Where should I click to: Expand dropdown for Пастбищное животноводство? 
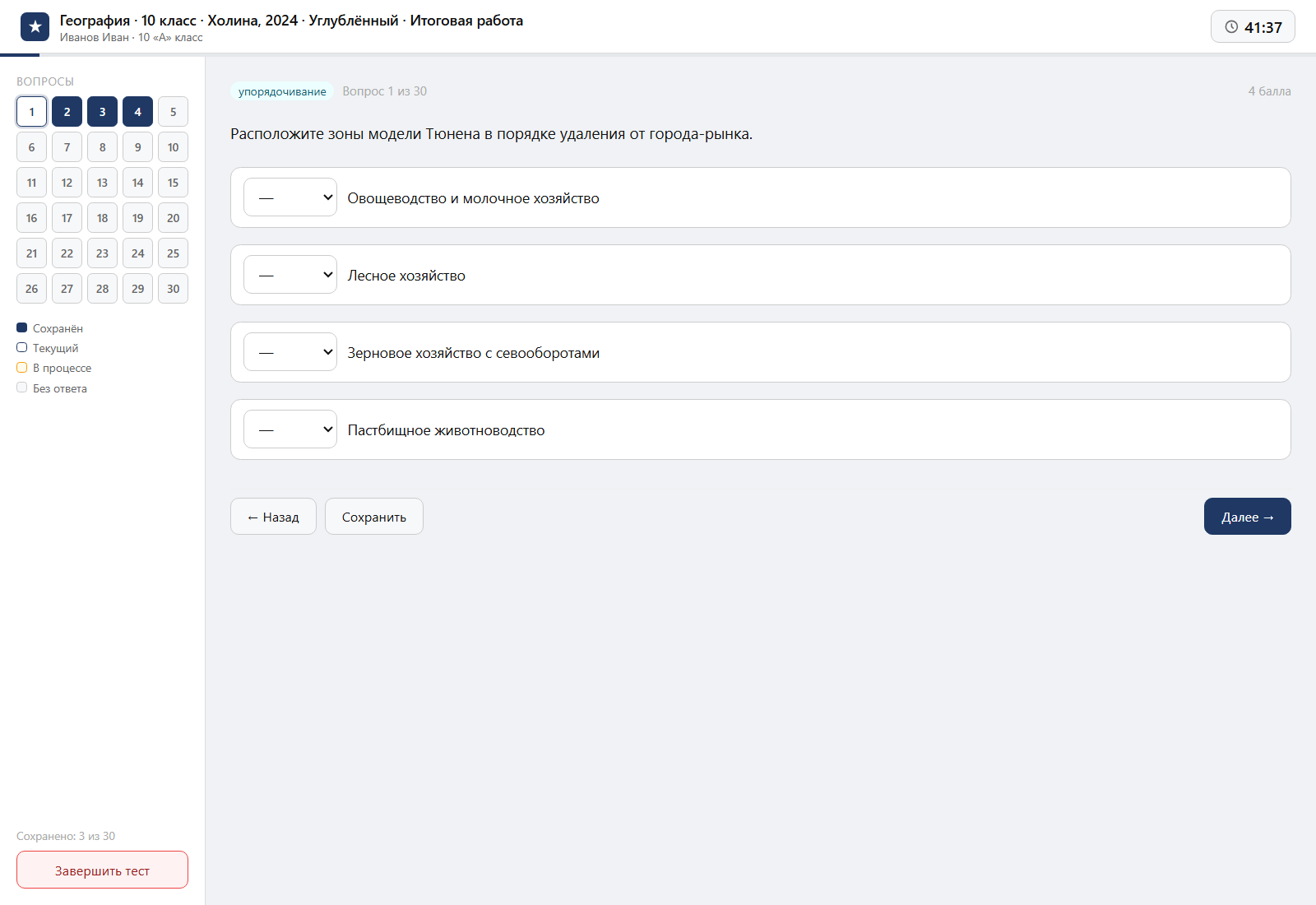click(x=290, y=429)
